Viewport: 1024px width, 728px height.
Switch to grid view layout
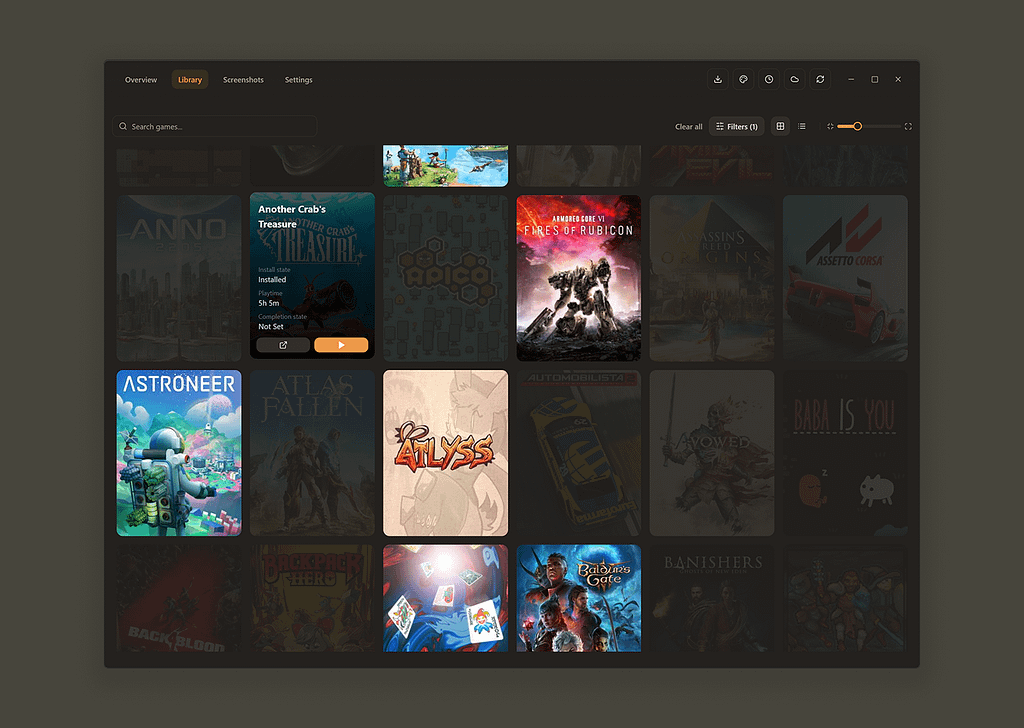pos(780,127)
